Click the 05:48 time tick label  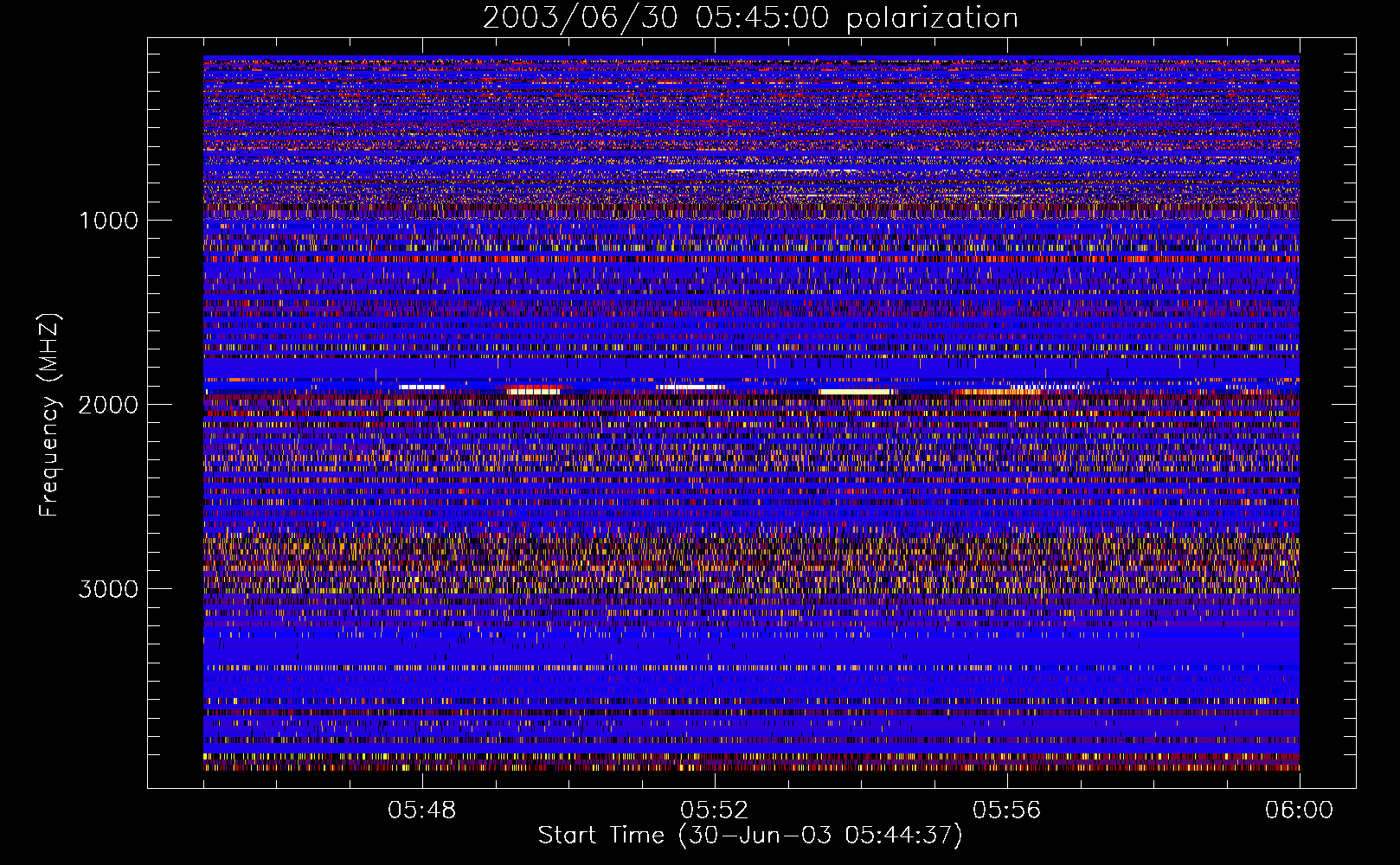422,811
